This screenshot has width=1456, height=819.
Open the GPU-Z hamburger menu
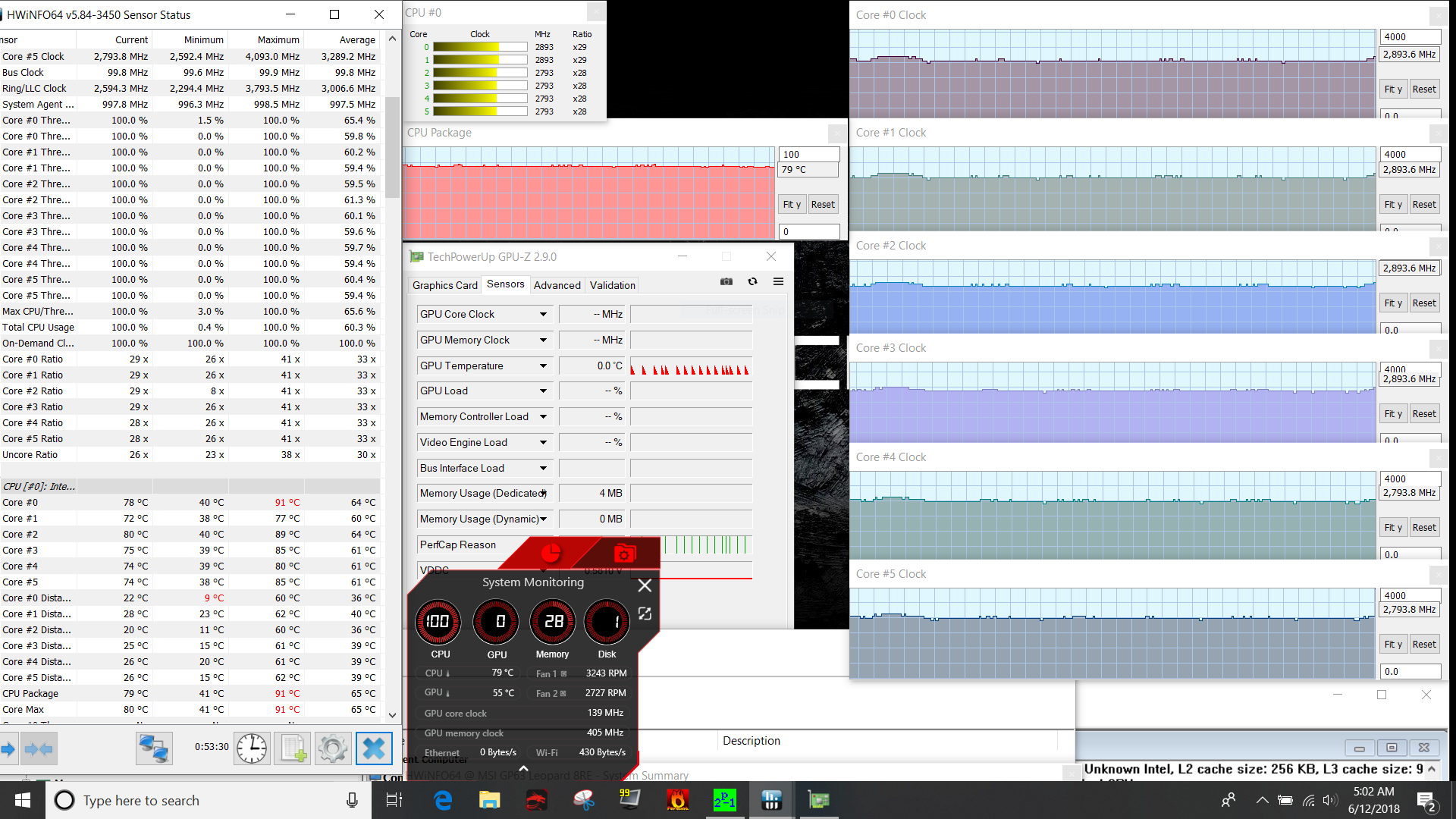click(x=778, y=281)
